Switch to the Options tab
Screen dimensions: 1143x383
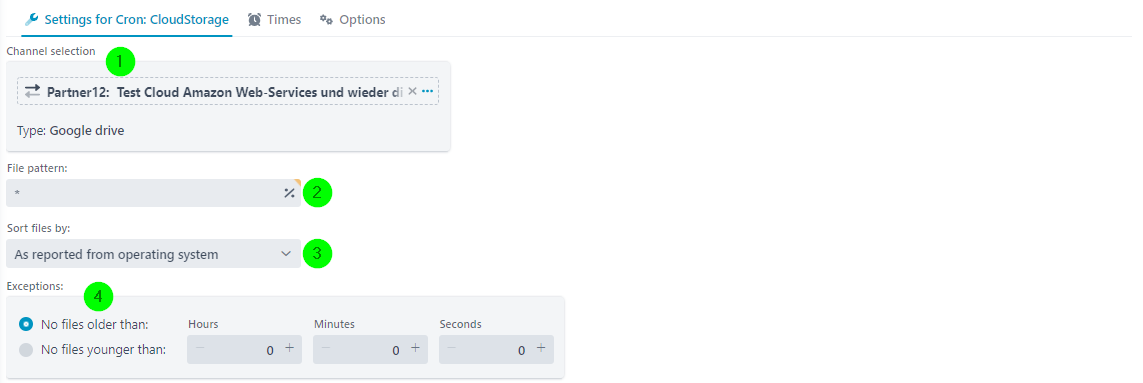pos(353,20)
